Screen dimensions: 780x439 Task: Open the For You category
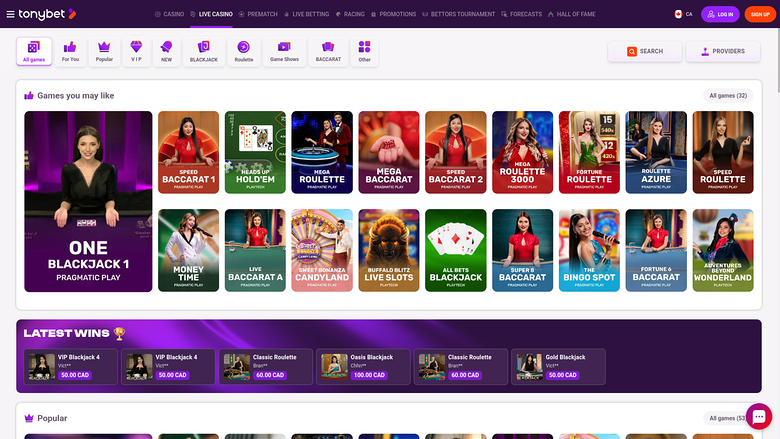pyautogui.click(x=70, y=51)
